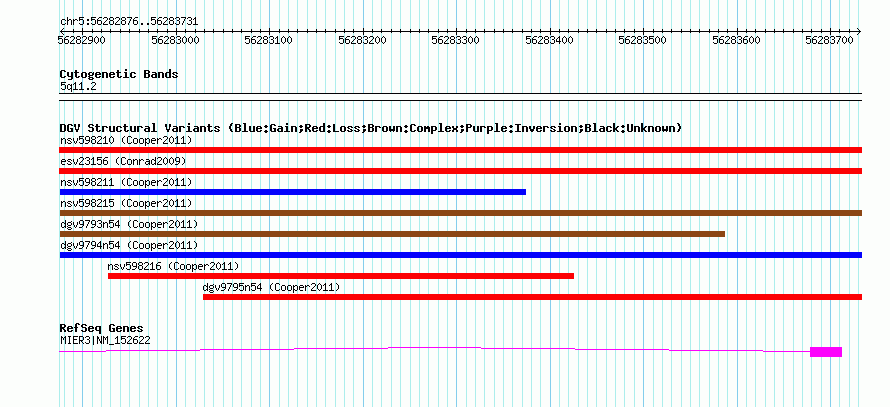The height and width of the screenshot is (407, 890).
Task: Open the dgv9794n54 (Cooper2011) label
Action: tap(129, 245)
